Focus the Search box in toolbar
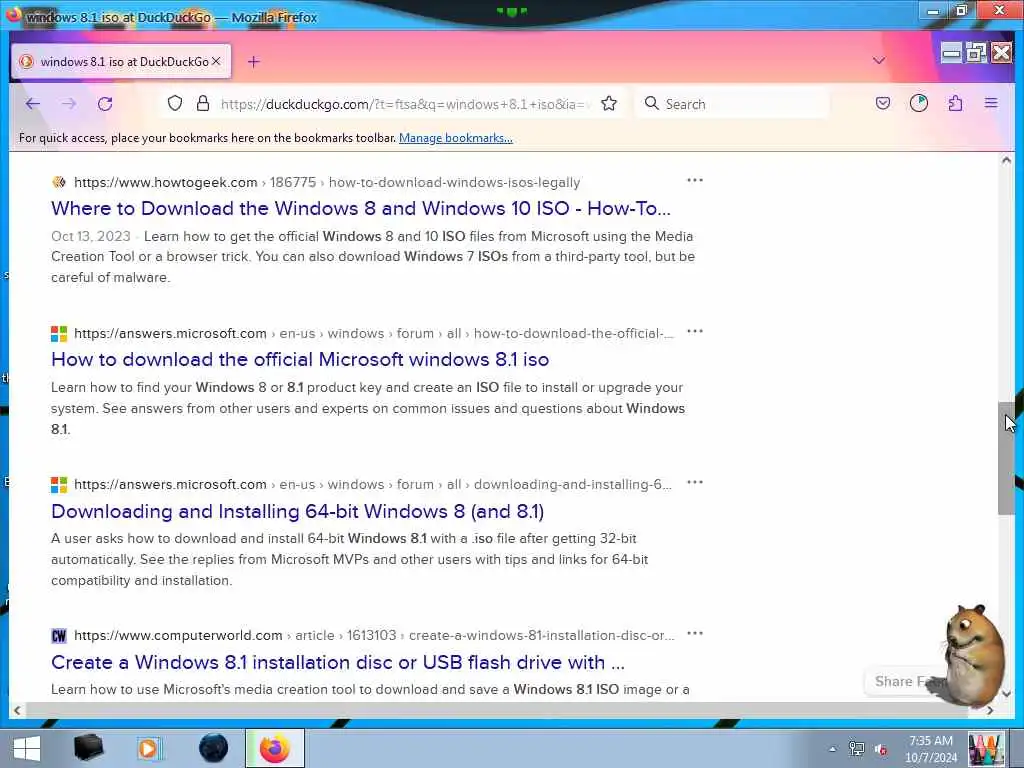The height and width of the screenshot is (768, 1024). (x=731, y=104)
